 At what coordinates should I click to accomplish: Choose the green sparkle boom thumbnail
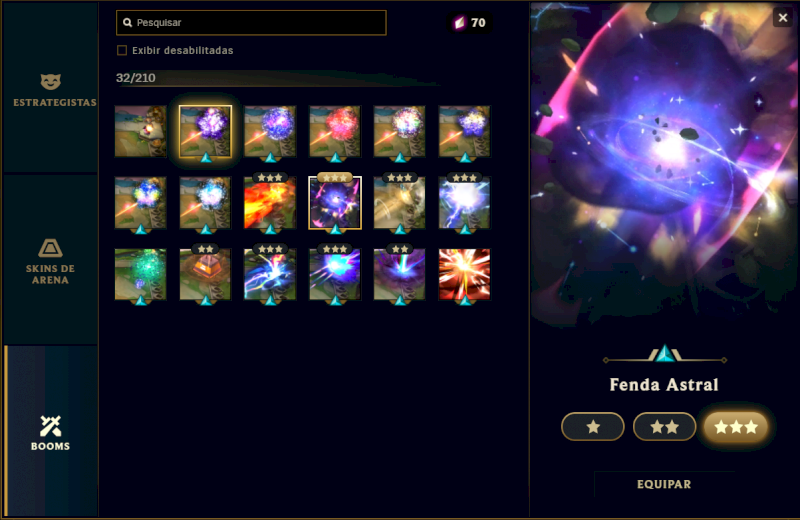[140, 274]
